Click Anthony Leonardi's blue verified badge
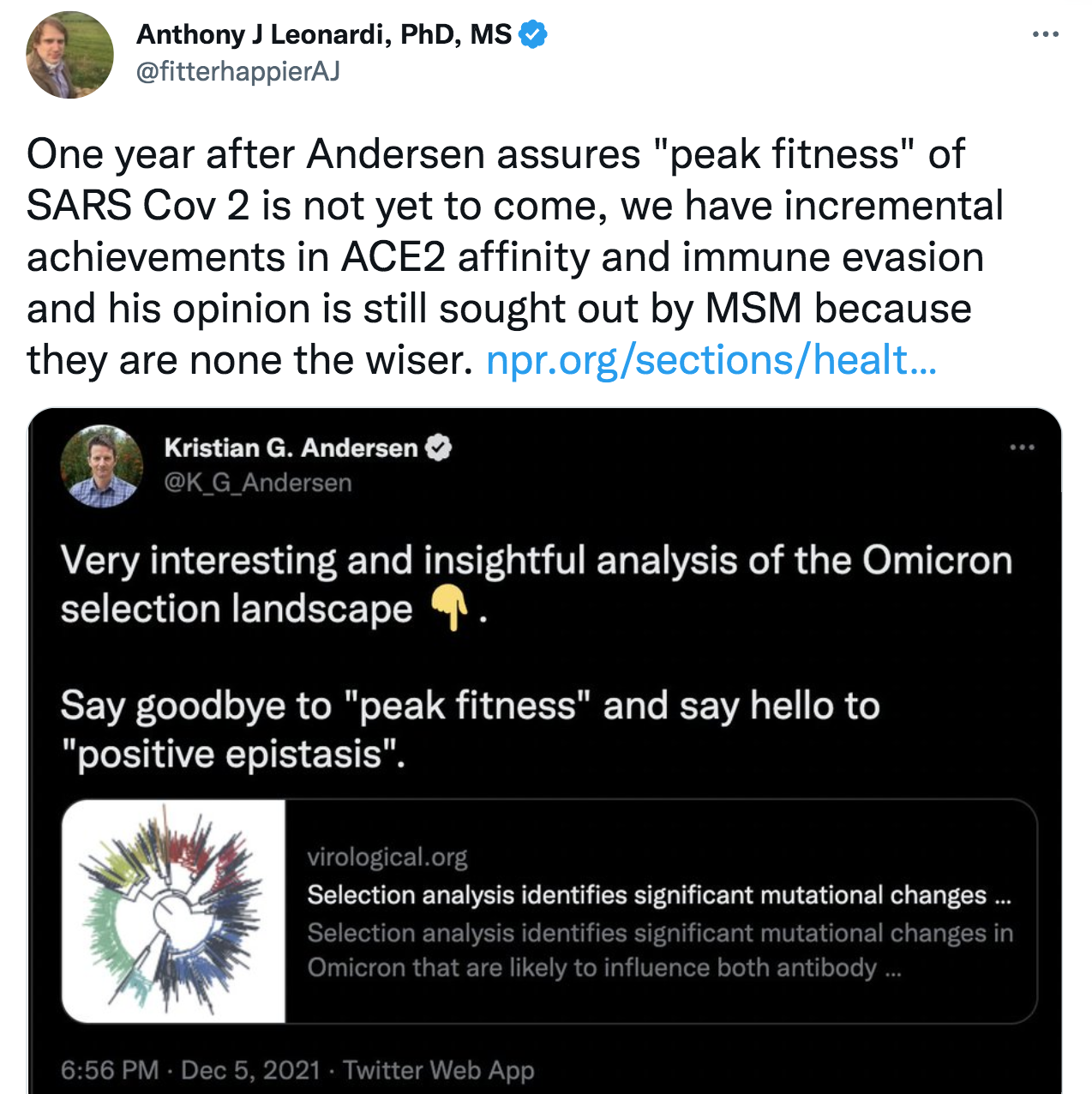 (533, 35)
